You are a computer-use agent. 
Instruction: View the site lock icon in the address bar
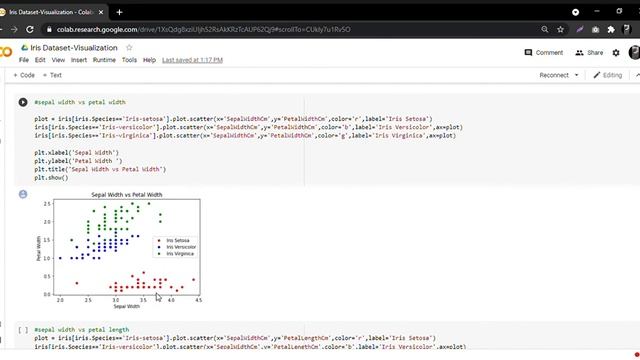click(49, 29)
